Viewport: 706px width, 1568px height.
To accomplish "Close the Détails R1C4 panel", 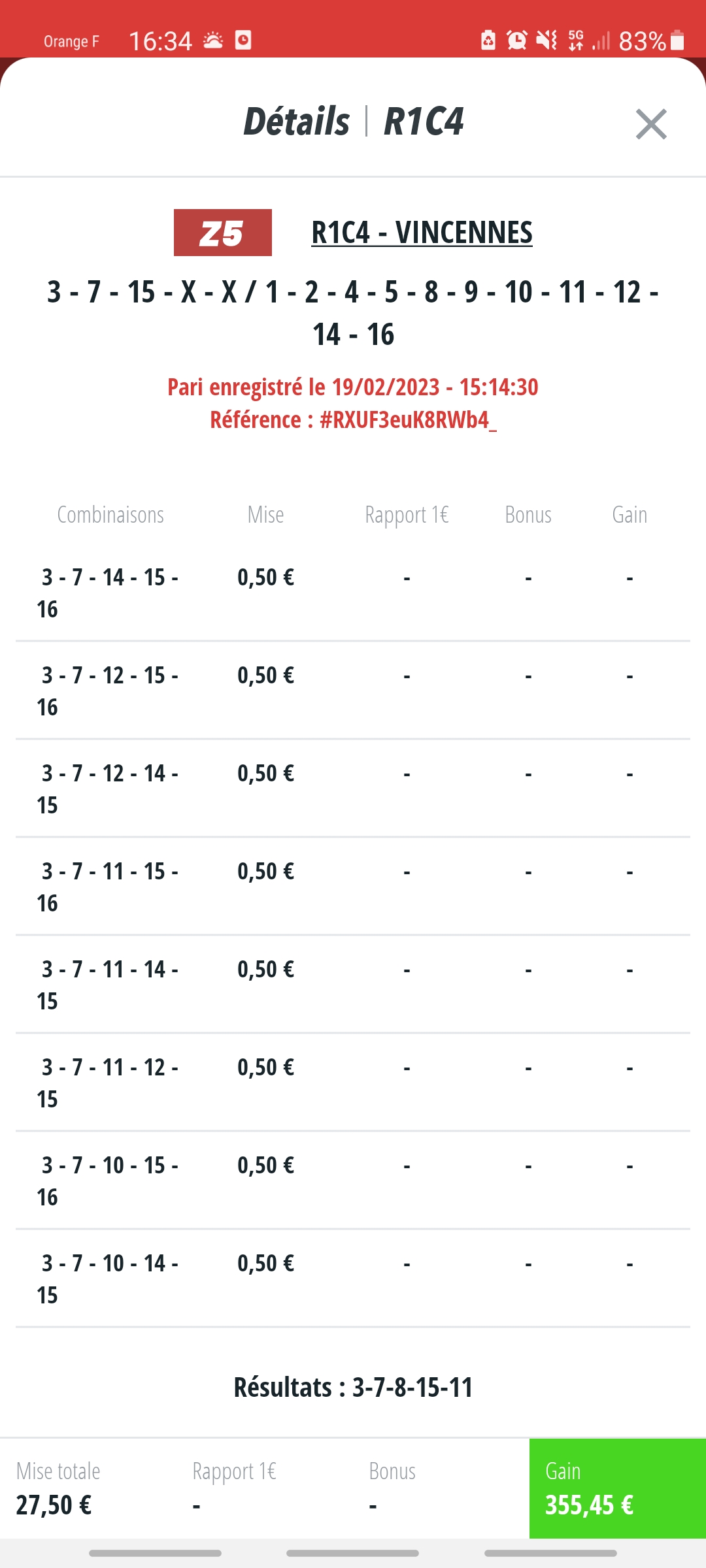I will click(651, 124).
